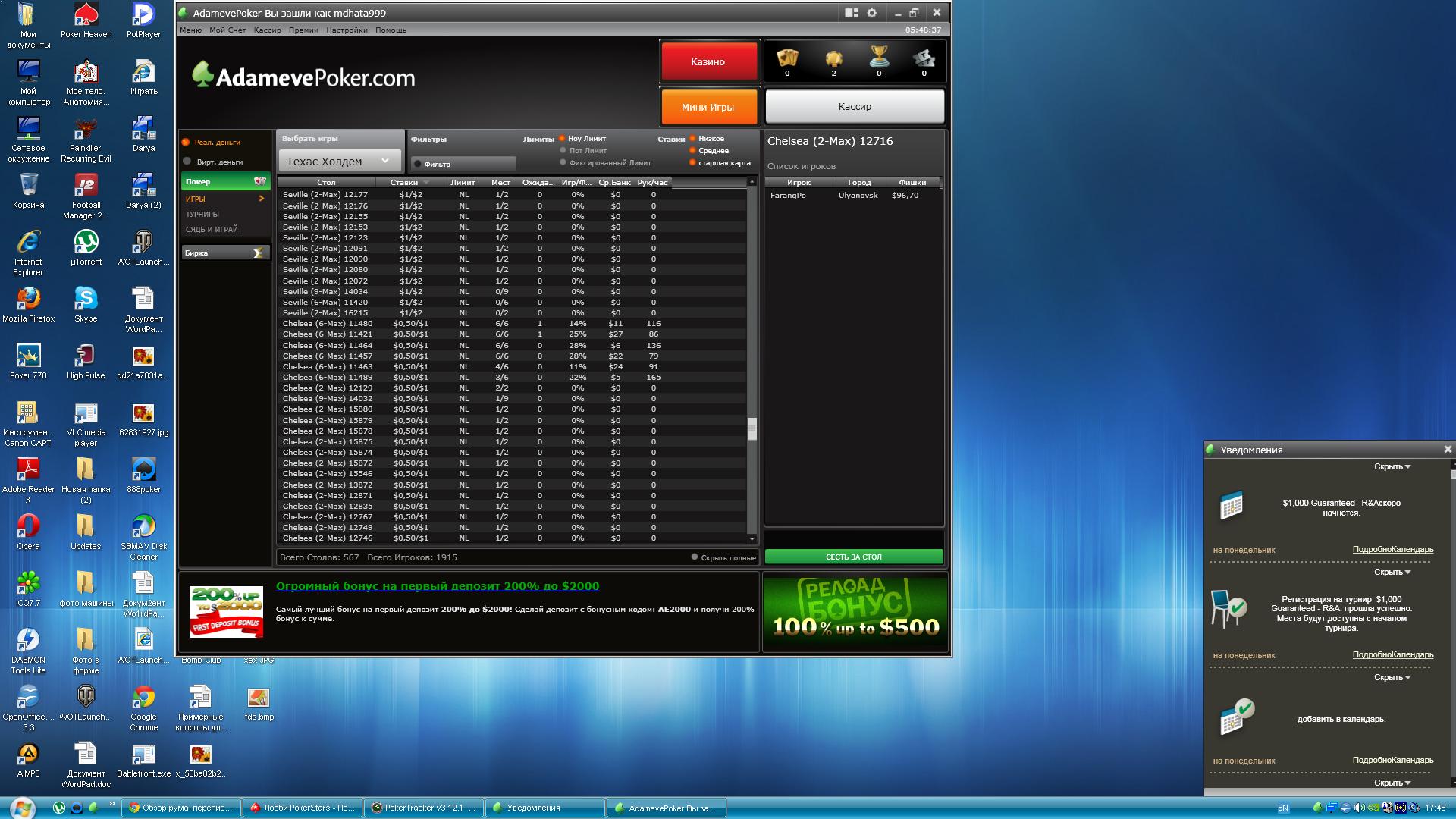Open Google Chrome desktop icon
The height and width of the screenshot is (819, 1456).
(143, 708)
